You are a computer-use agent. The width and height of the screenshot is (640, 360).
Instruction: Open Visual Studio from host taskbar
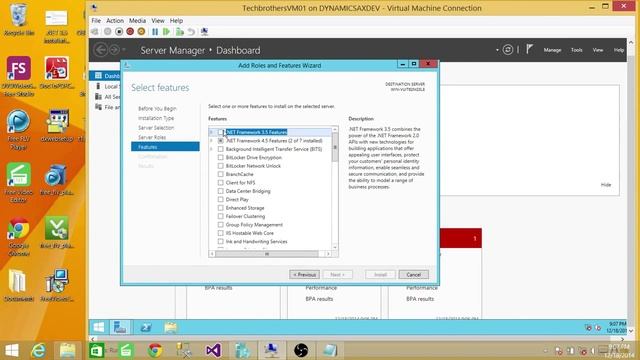click(x=213, y=350)
